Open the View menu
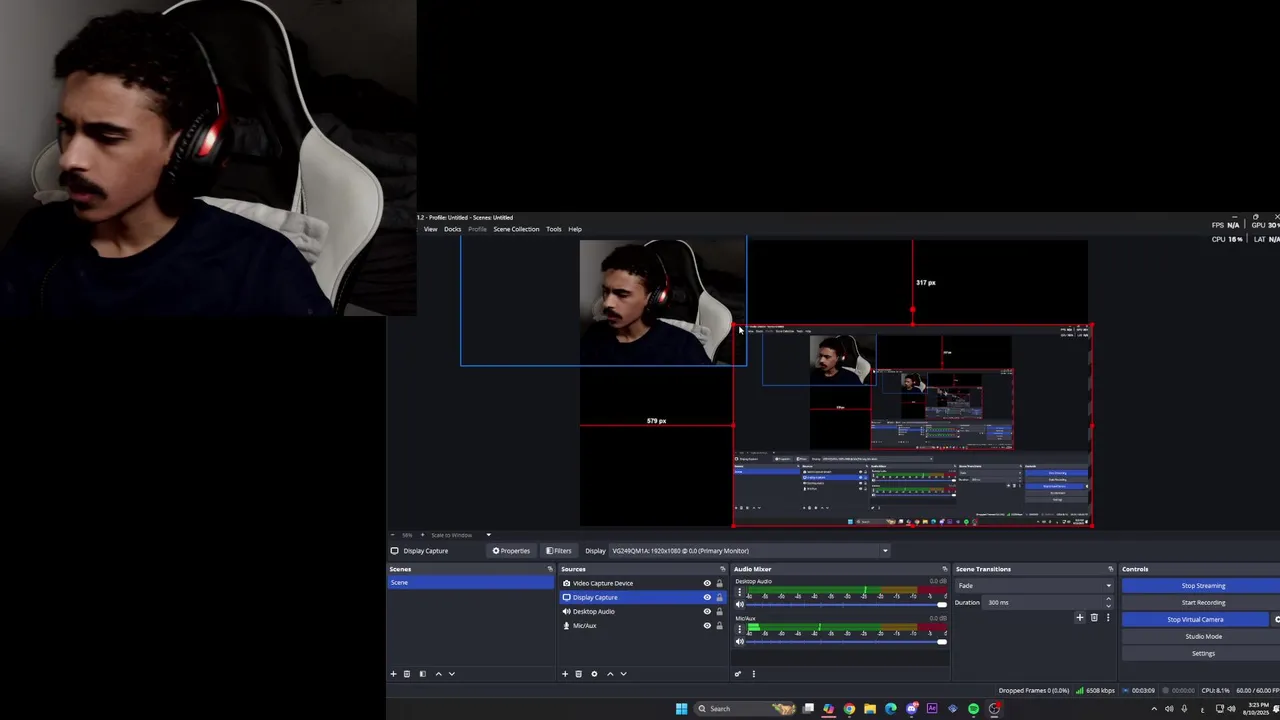This screenshot has height=720, width=1280. tap(430, 229)
